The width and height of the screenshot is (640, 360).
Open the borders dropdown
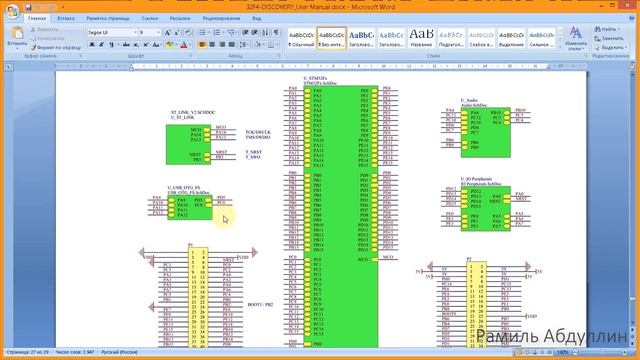click(x=277, y=44)
